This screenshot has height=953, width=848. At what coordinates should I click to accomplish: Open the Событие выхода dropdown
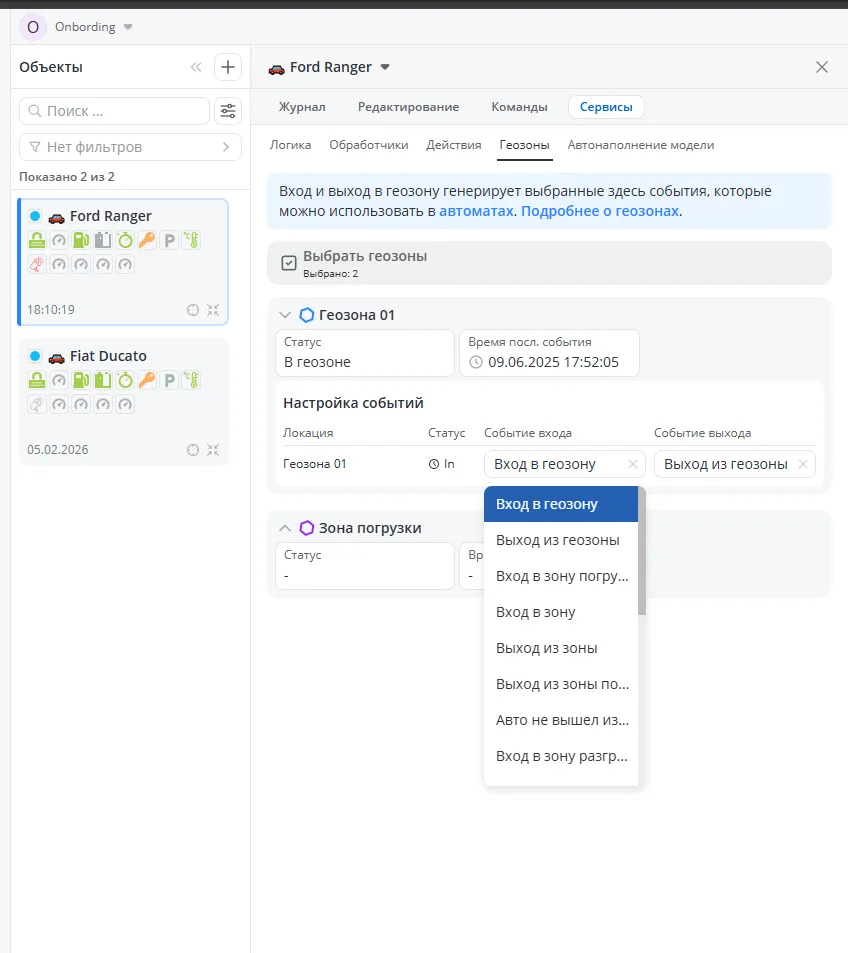726,464
